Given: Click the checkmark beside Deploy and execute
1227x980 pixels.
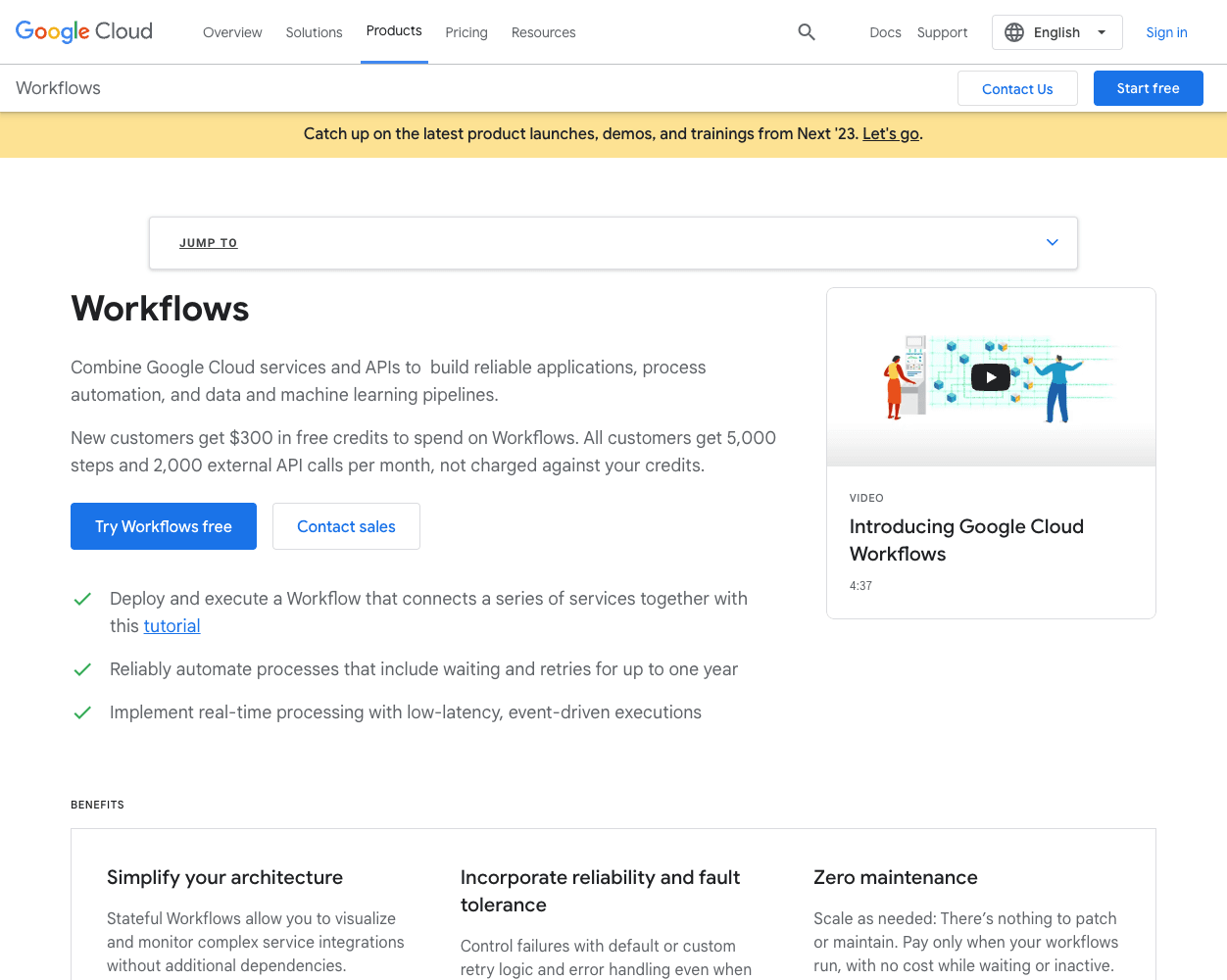Looking at the screenshot, I should click(x=82, y=599).
